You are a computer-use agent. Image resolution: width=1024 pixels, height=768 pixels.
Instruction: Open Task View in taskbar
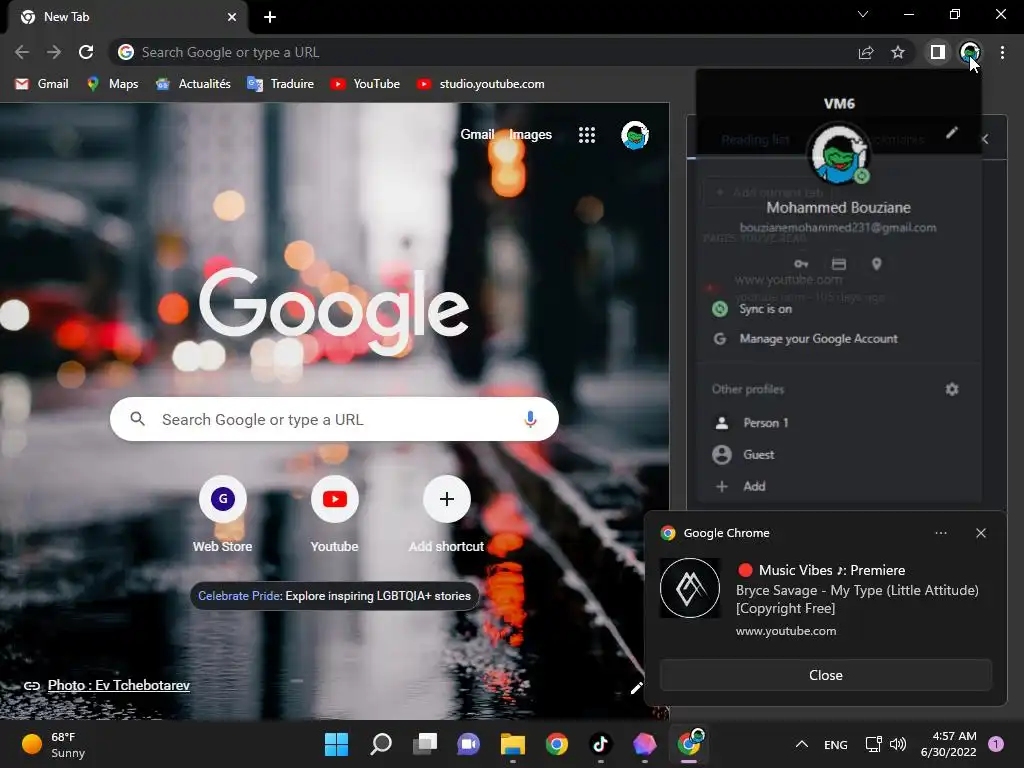click(424, 744)
